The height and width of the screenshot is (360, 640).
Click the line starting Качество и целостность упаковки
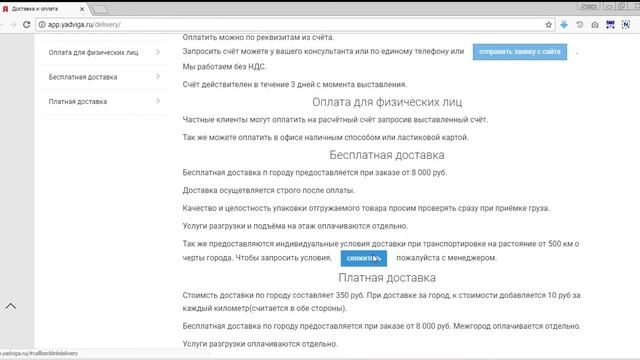(366, 208)
